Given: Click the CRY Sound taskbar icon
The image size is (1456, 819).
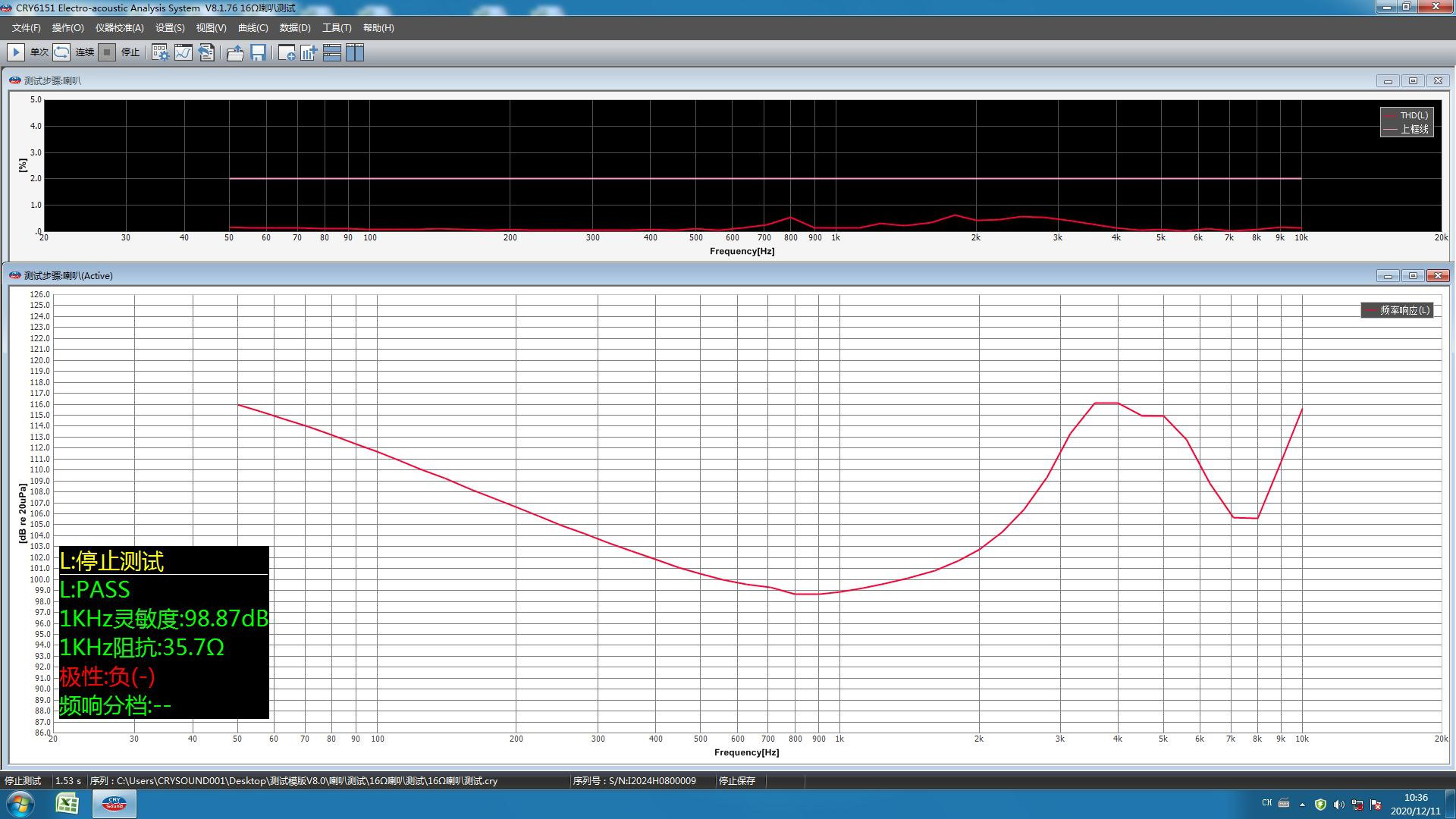Looking at the screenshot, I should (115, 804).
